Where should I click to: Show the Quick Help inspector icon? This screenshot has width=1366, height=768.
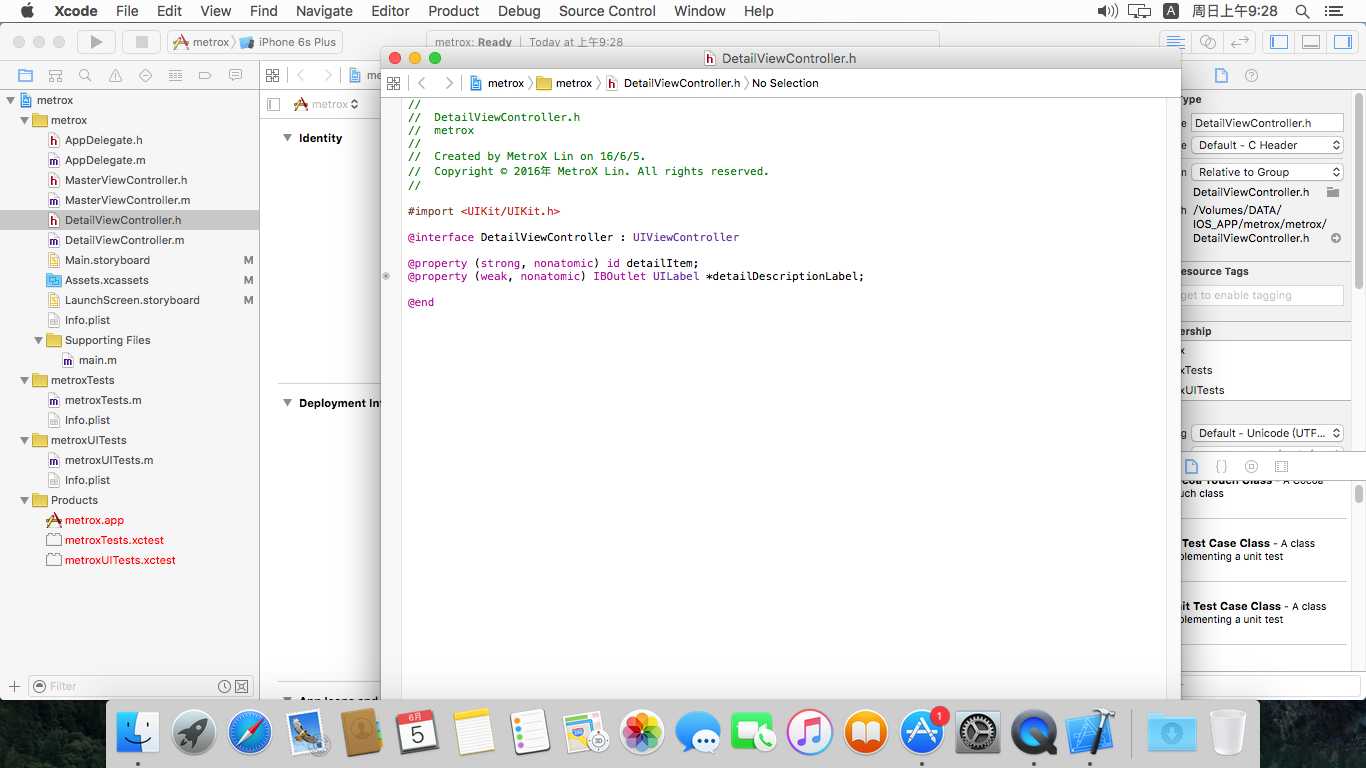pyautogui.click(x=1251, y=75)
